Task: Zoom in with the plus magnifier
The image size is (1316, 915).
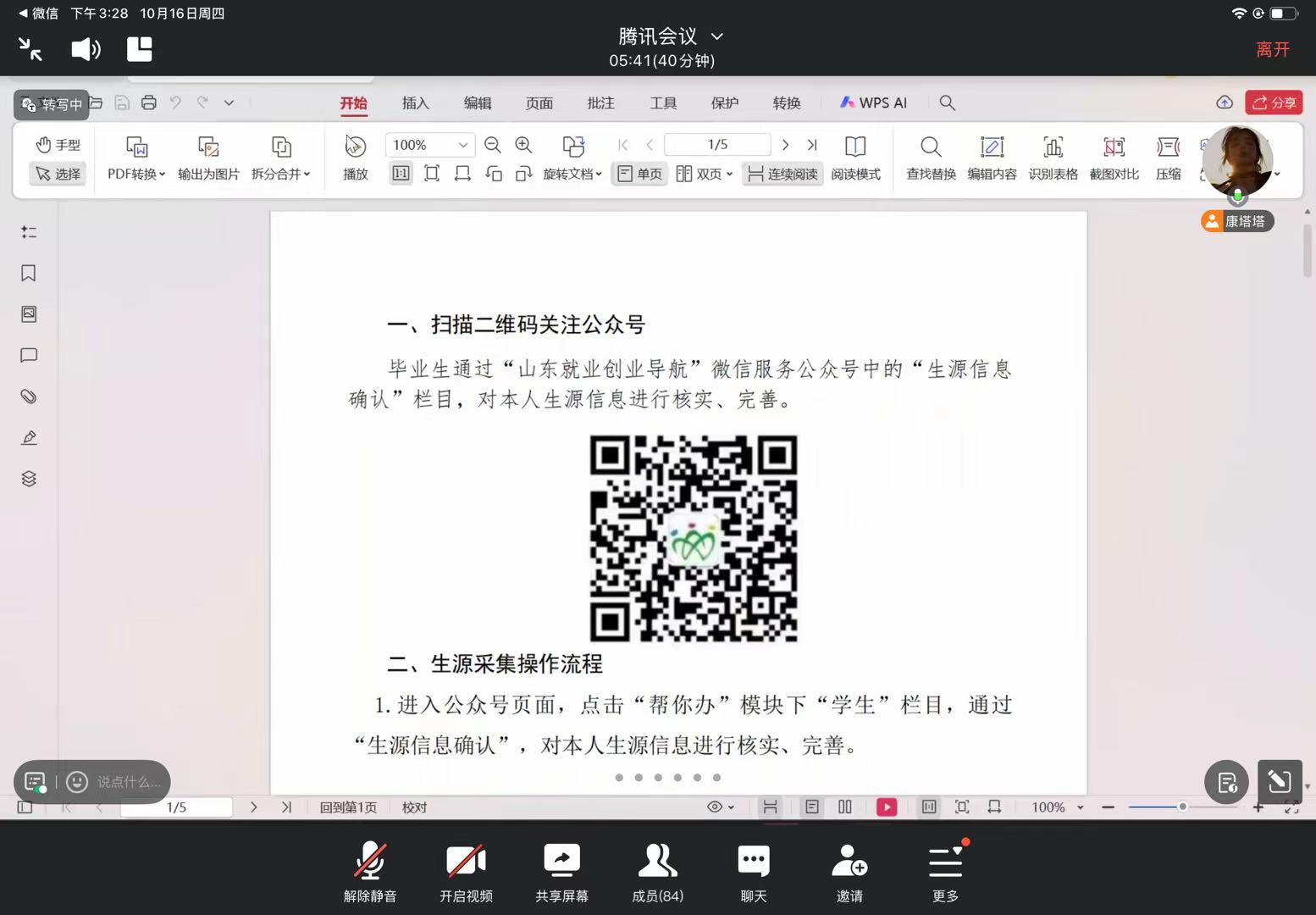Action: coord(523,145)
